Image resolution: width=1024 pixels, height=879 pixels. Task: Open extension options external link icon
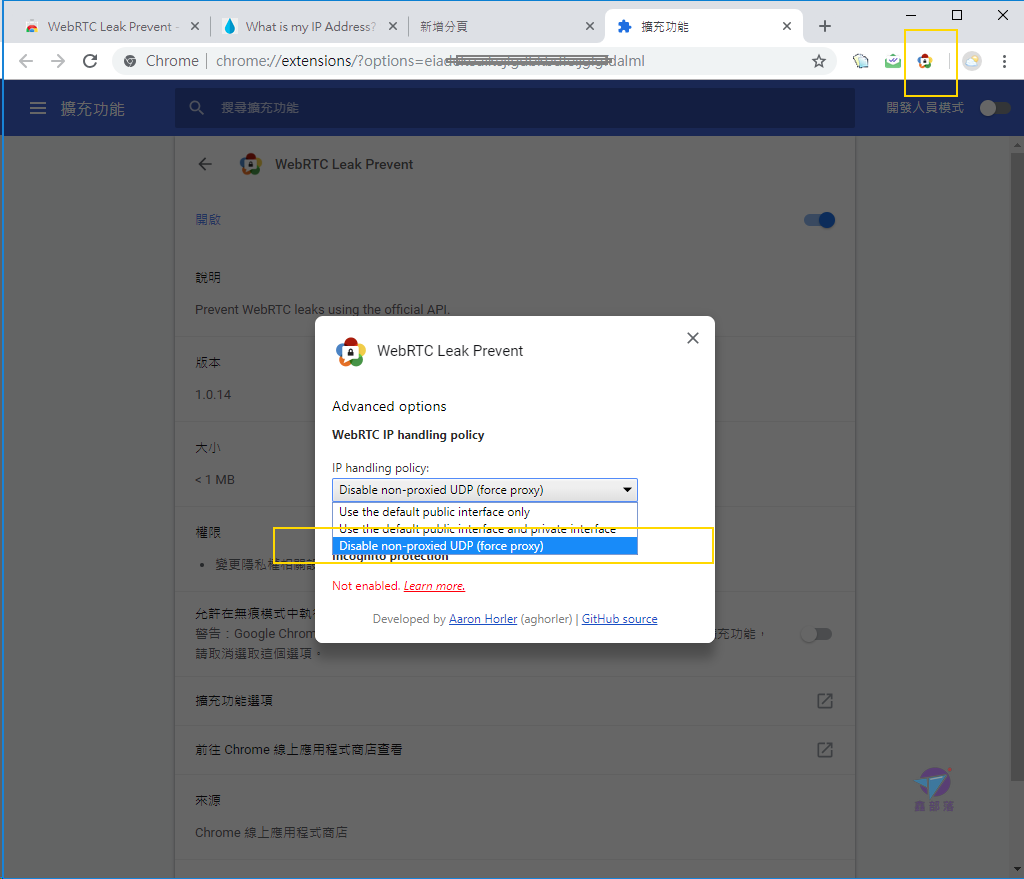click(x=825, y=701)
